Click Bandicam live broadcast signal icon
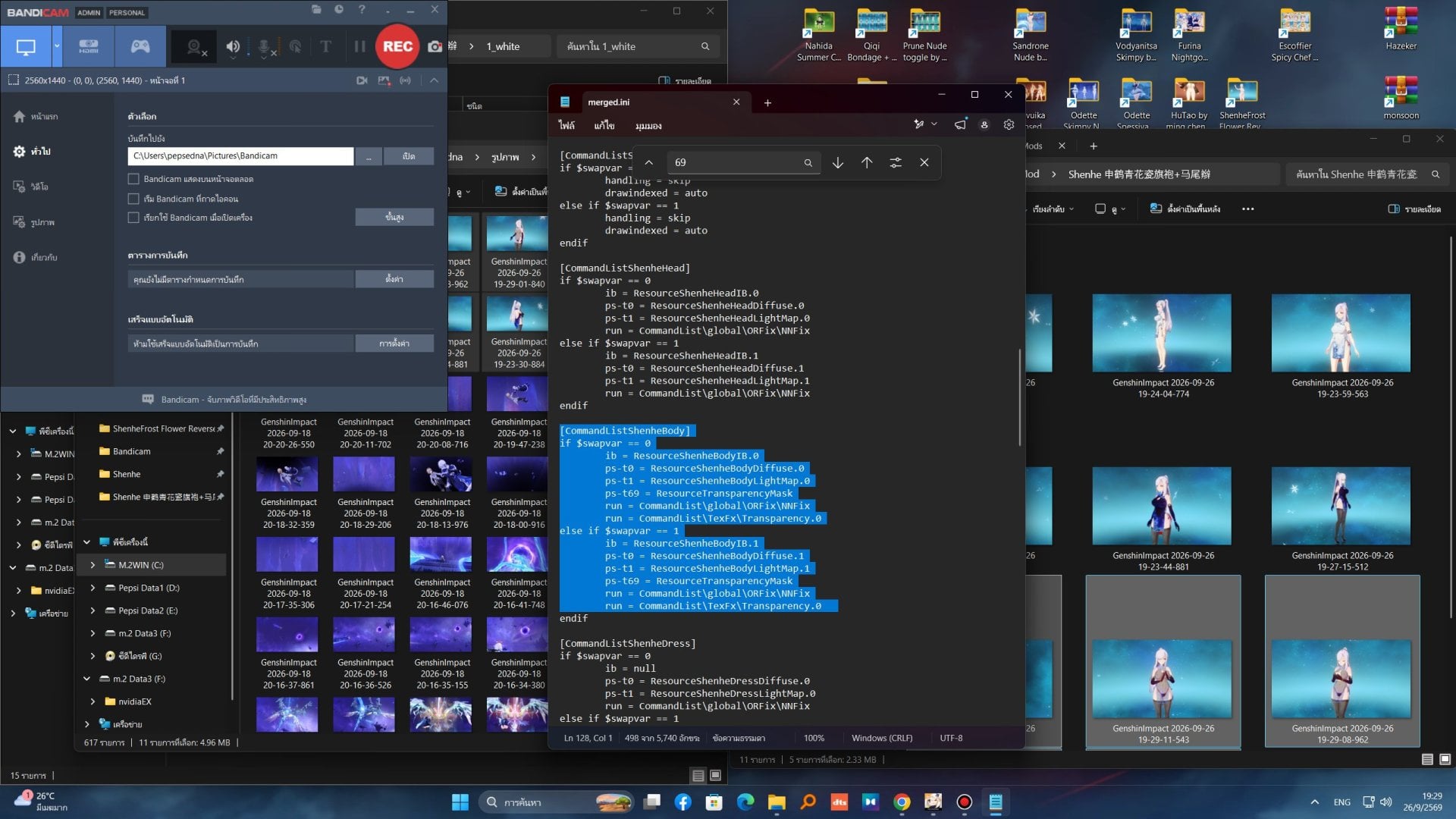This screenshot has width=1456, height=819. tap(406, 80)
